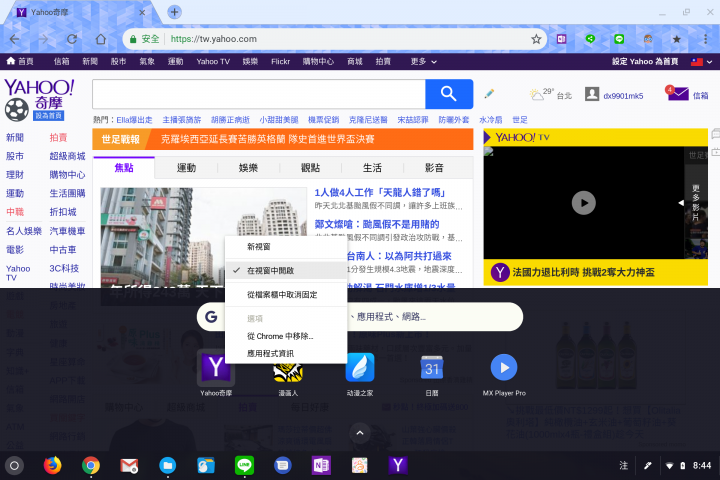Open headline 1人做4人工作「天龍人錯了嗎」
The height and width of the screenshot is (480, 720).
(x=380, y=192)
